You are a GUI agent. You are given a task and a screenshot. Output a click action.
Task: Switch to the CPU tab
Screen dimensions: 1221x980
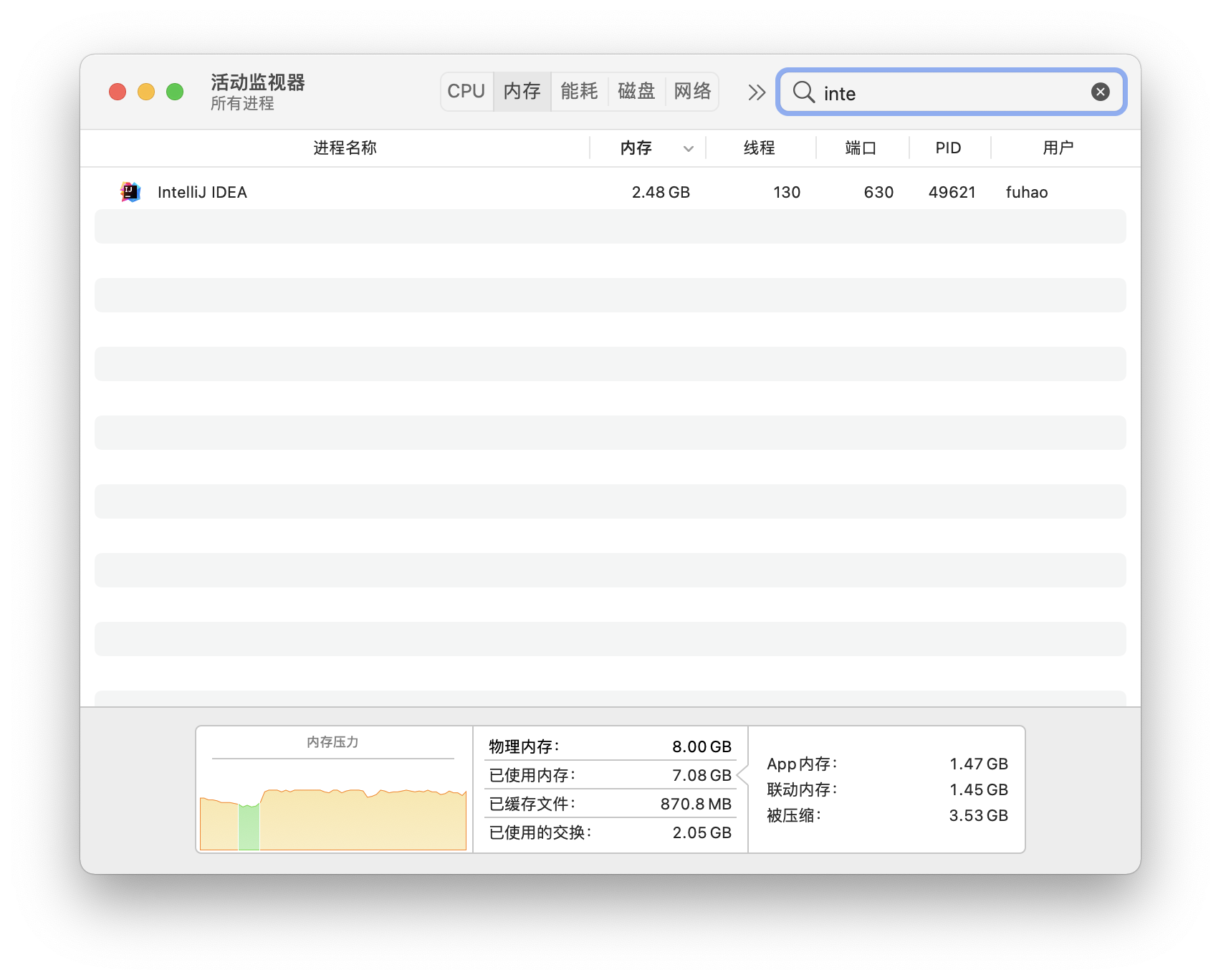coord(466,92)
